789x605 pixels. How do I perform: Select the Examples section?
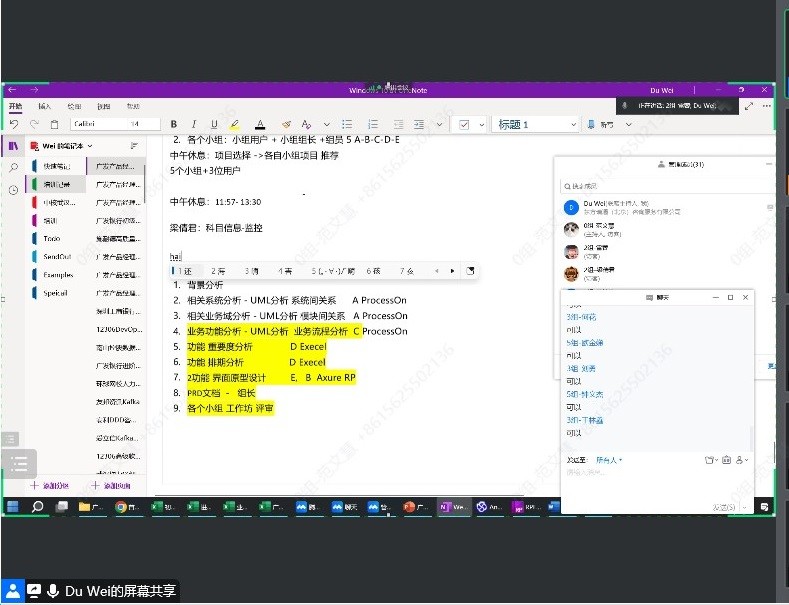pyautogui.click(x=56, y=275)
